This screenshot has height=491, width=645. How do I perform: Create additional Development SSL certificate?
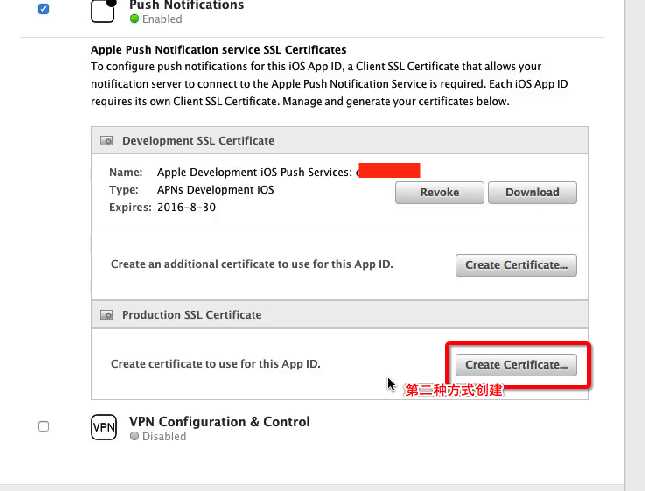click(516, 265)
